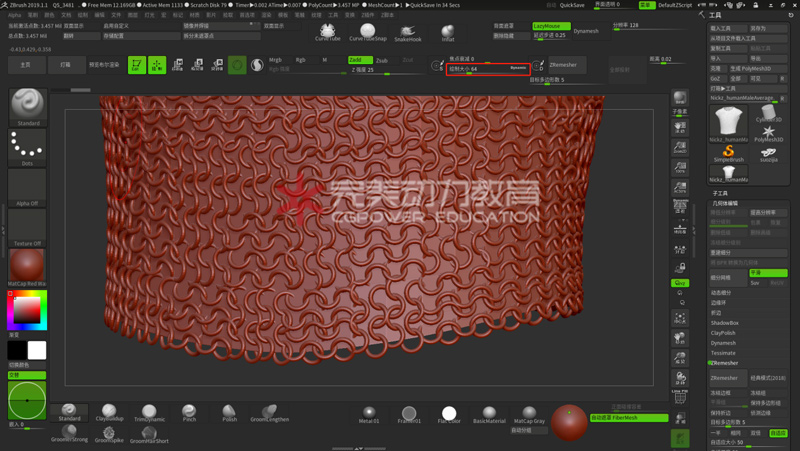Screen dimensions: 800x451
Task: Toggle LazyMouse on or off
Action: click(551, 26)
